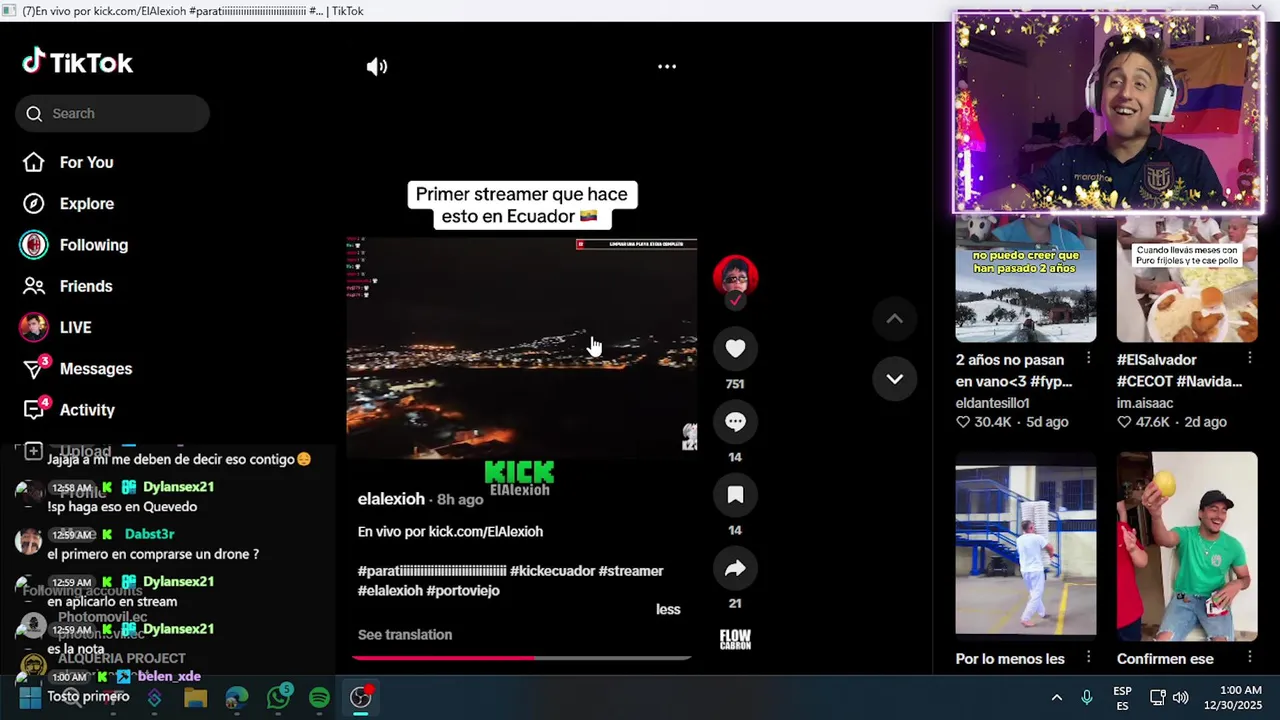
Task: Open the '2 años no pasan en vano' snowy thumbnail
Action: pyautogui.click(x=1025, y=278)
